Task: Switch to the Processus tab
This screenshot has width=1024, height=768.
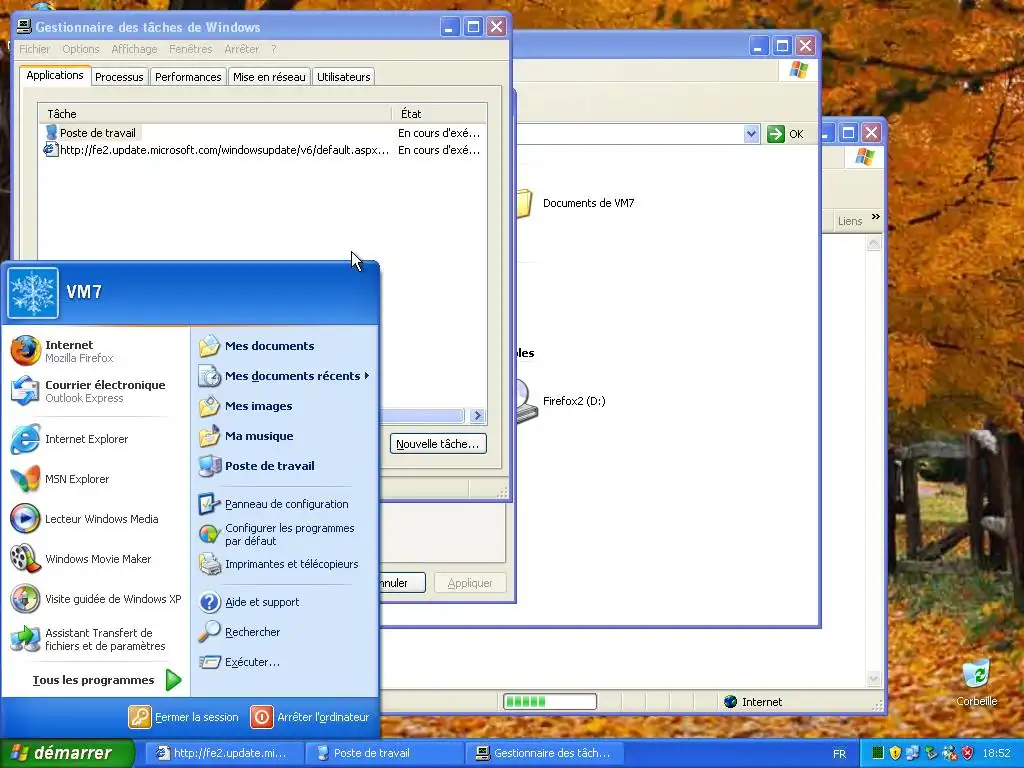Action: point(119,76)
